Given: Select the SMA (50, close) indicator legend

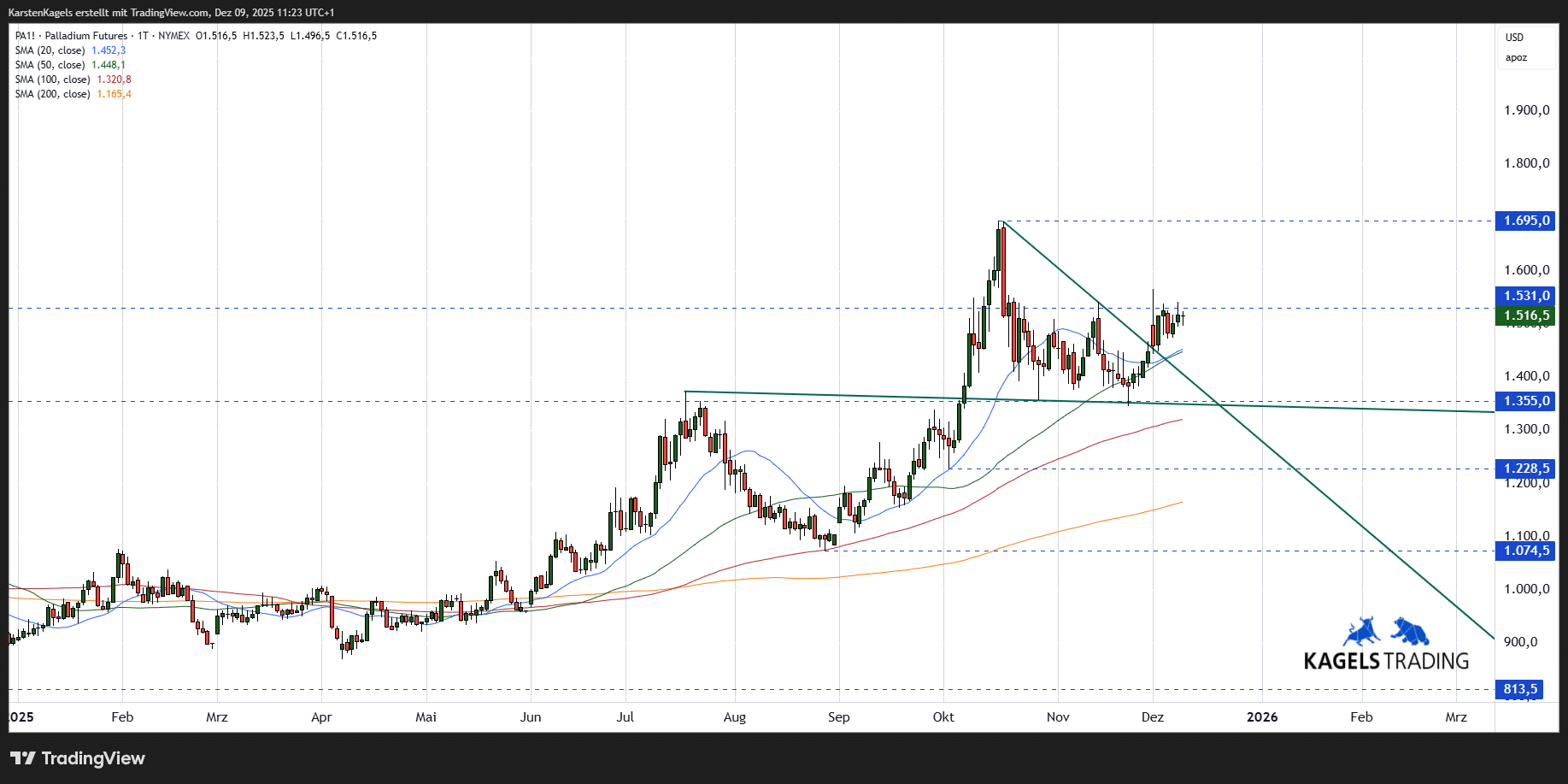Looking at the screenshot, I should (50, 65).
